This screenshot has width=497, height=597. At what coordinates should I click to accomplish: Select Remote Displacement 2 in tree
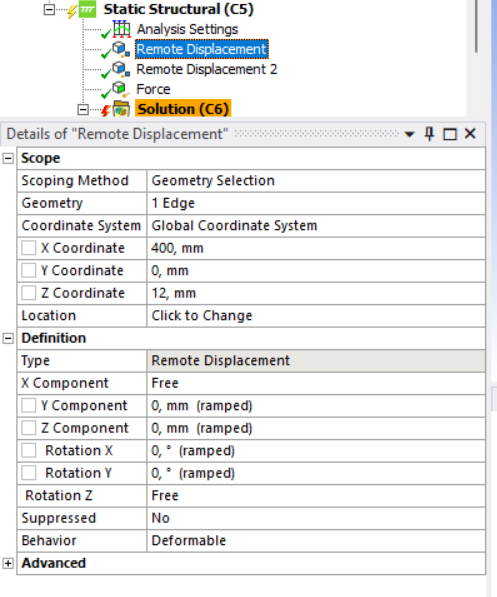coord(207,69)
